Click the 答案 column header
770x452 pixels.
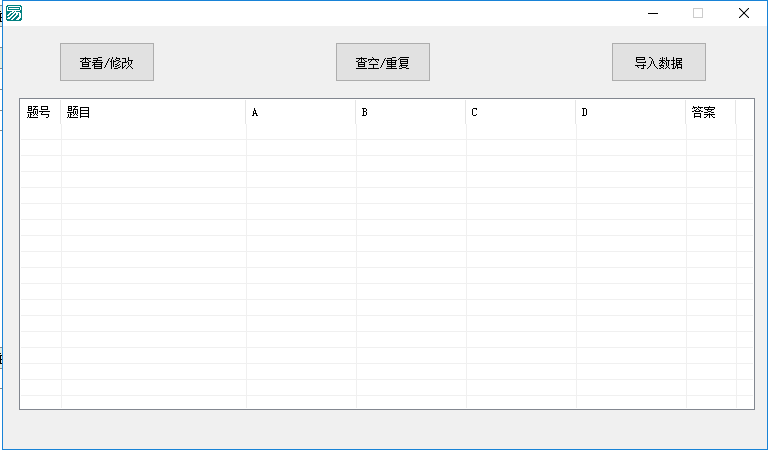click(710, 112)
